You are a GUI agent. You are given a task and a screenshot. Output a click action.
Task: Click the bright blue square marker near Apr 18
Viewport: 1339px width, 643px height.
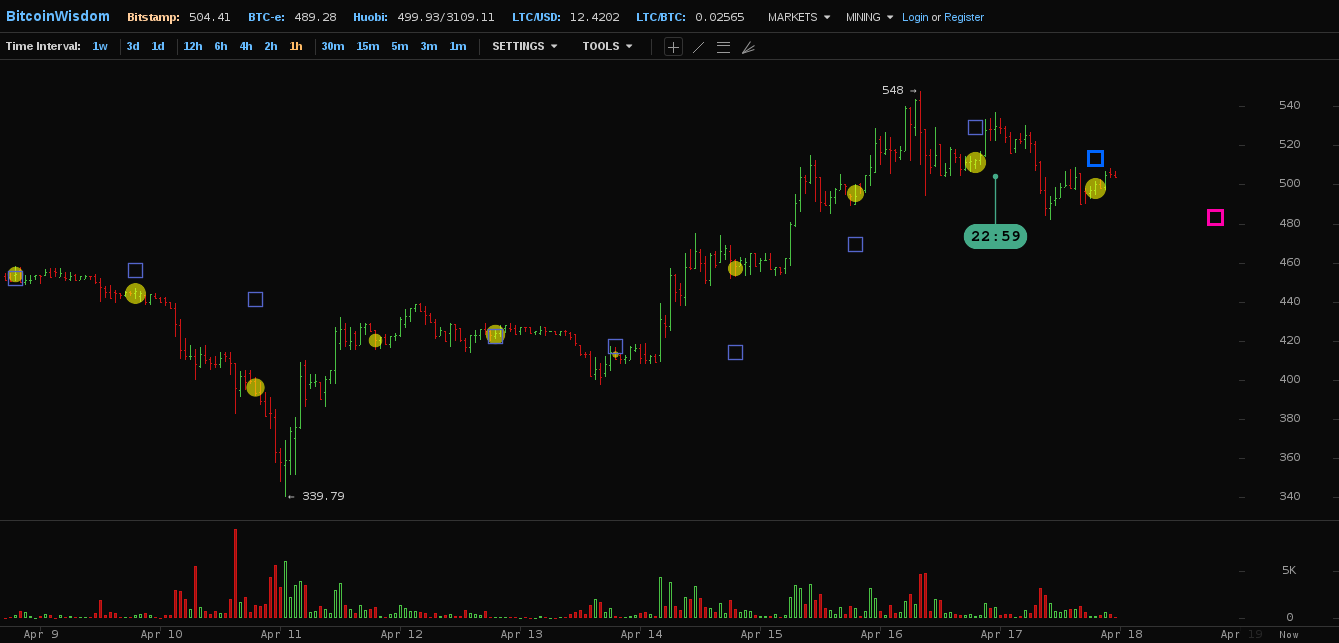[1095, 158]
